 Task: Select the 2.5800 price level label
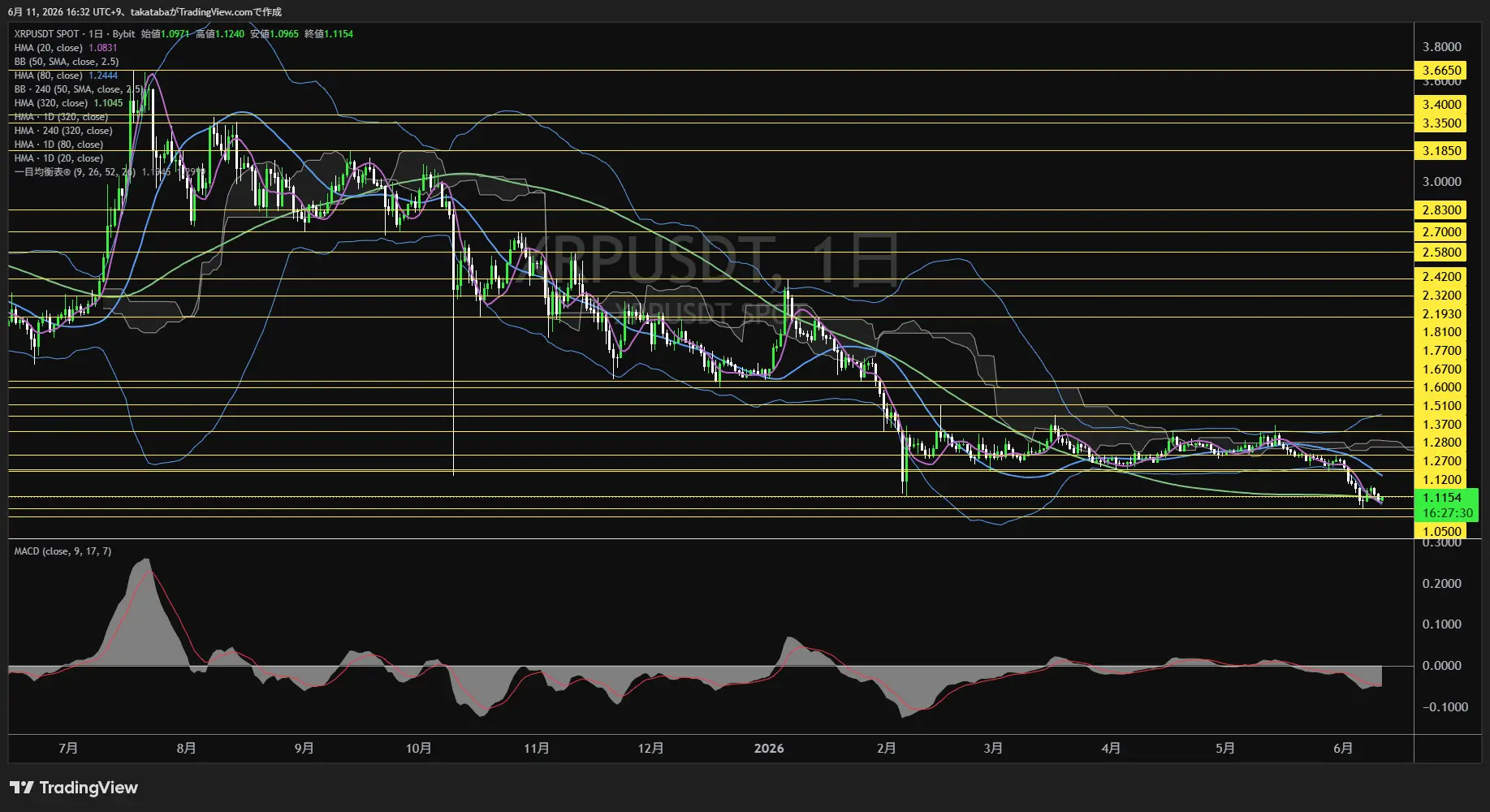(1441, 253)
